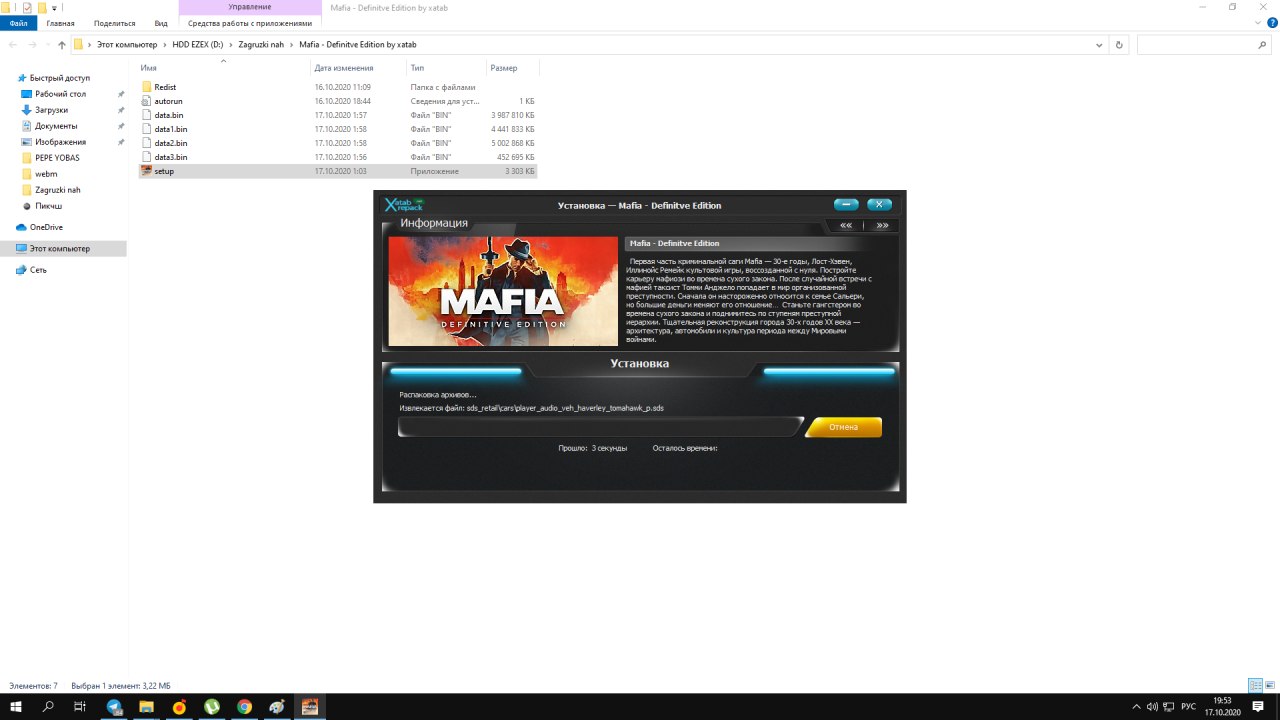
Task: Click HDD EZEX (D:) breadcrumb
Action: coord(196,45)
